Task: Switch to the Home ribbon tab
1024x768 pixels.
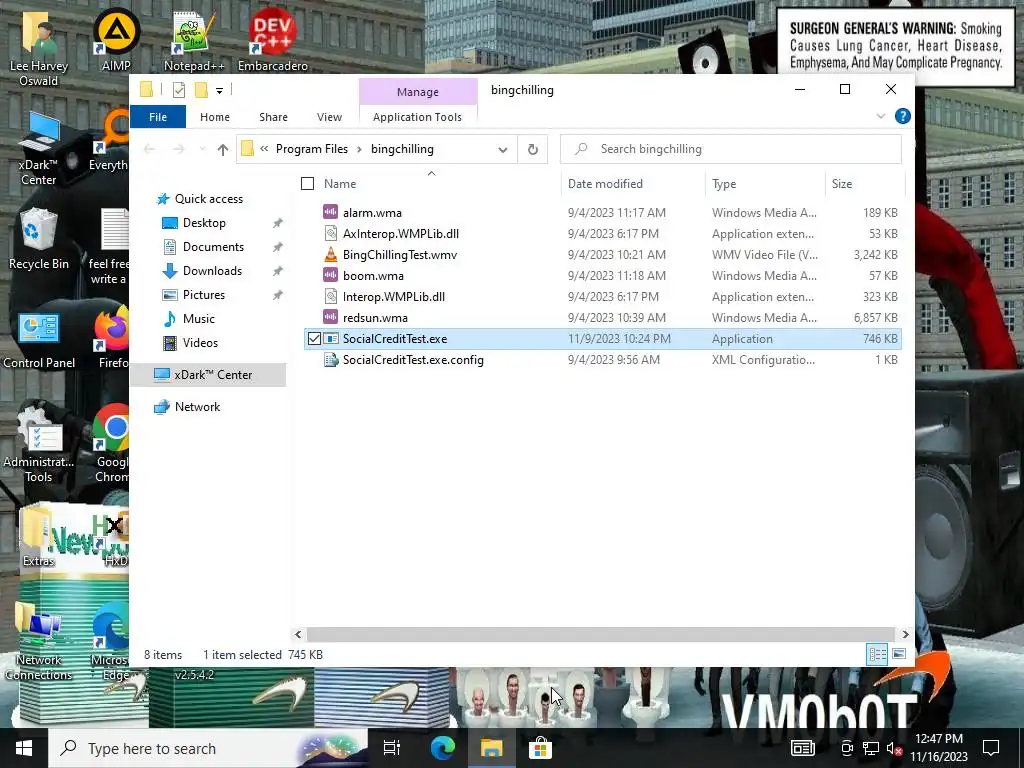Action: point(215,117)
